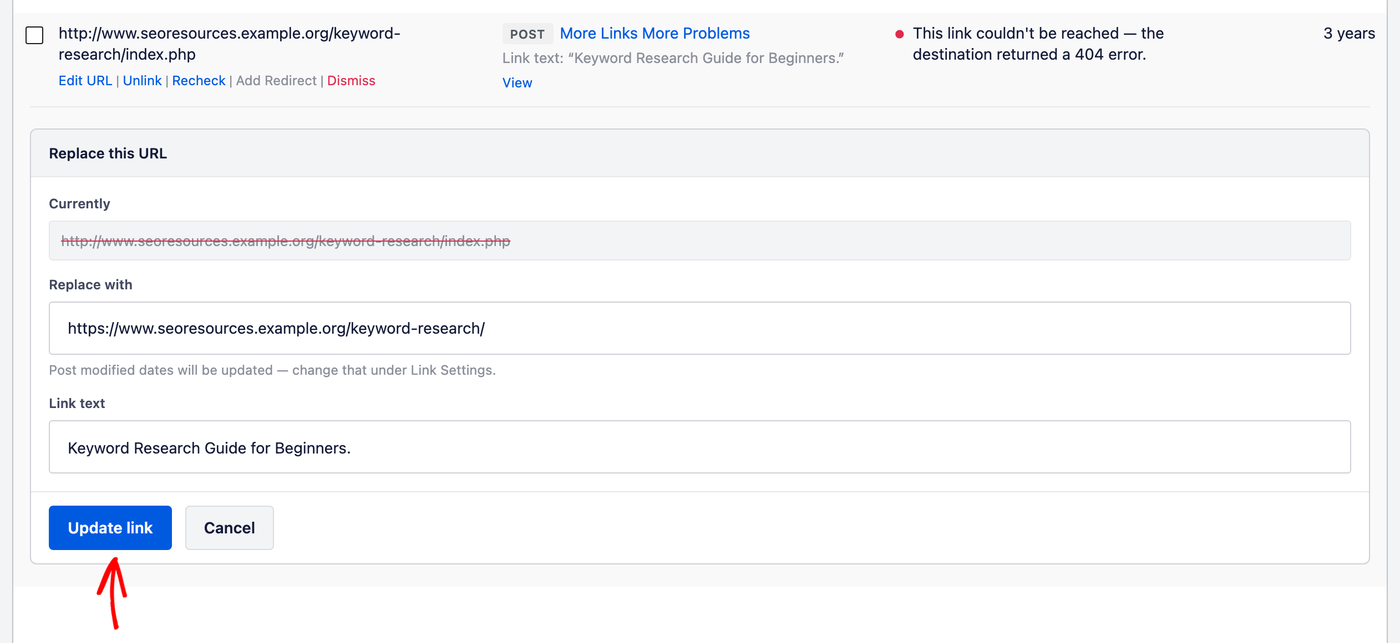Click the '3 years' age text
This screenshot has height=643, width=1400.
1349,34
